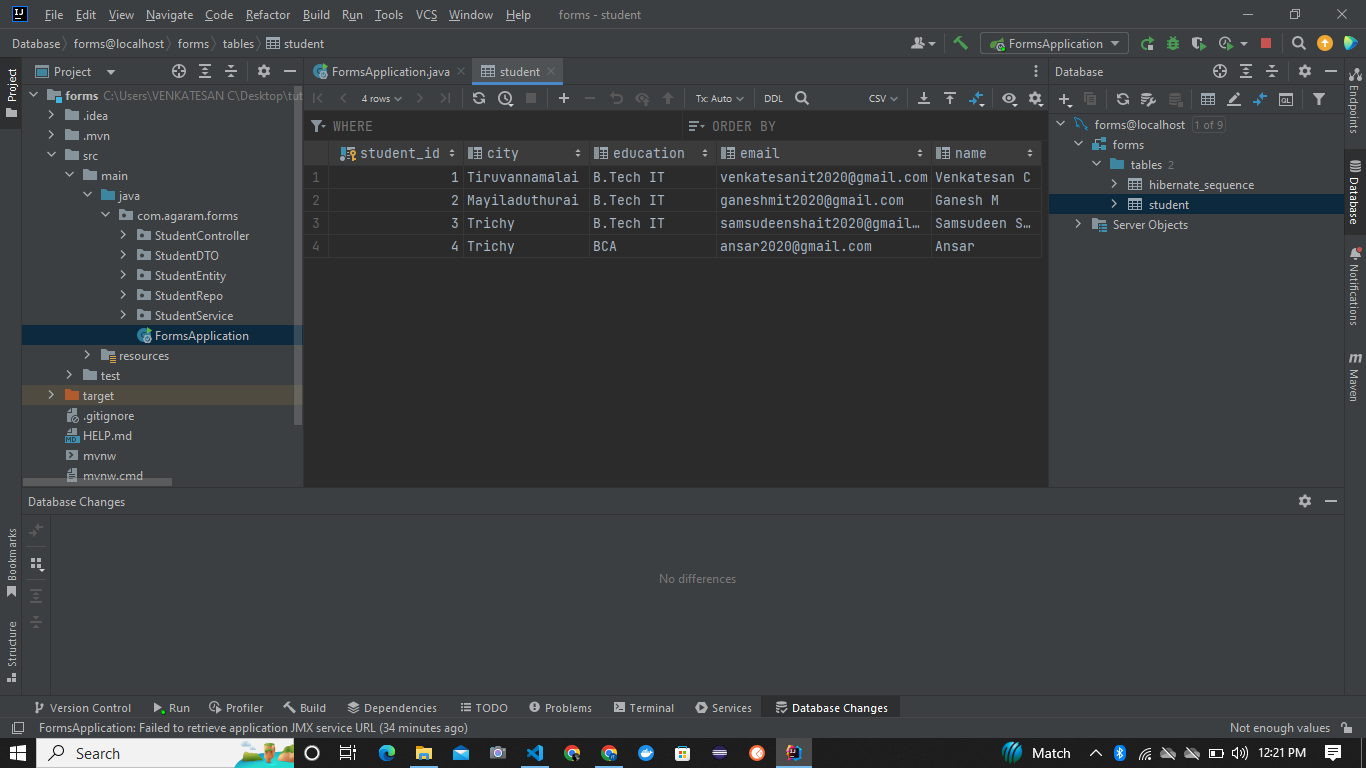Click the import data upload icon

950,98
